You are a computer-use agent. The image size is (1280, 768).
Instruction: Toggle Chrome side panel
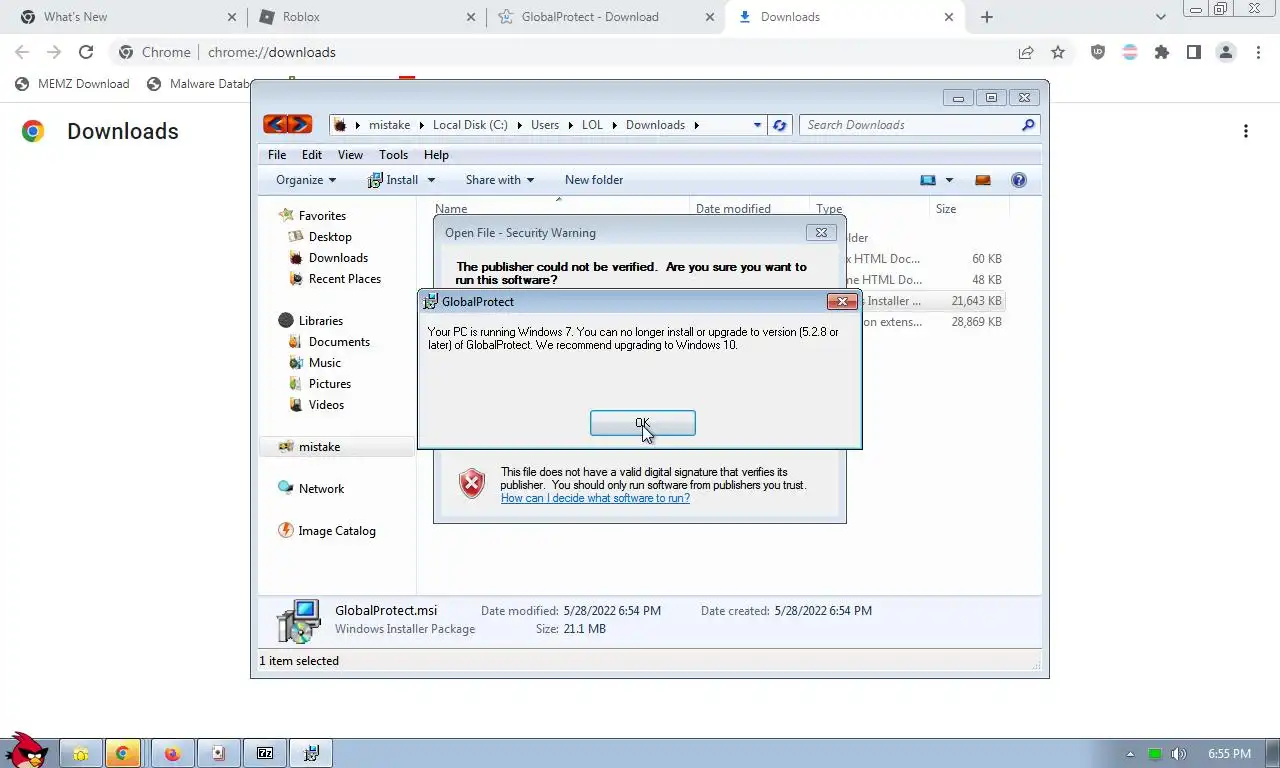pos(1194,52)
